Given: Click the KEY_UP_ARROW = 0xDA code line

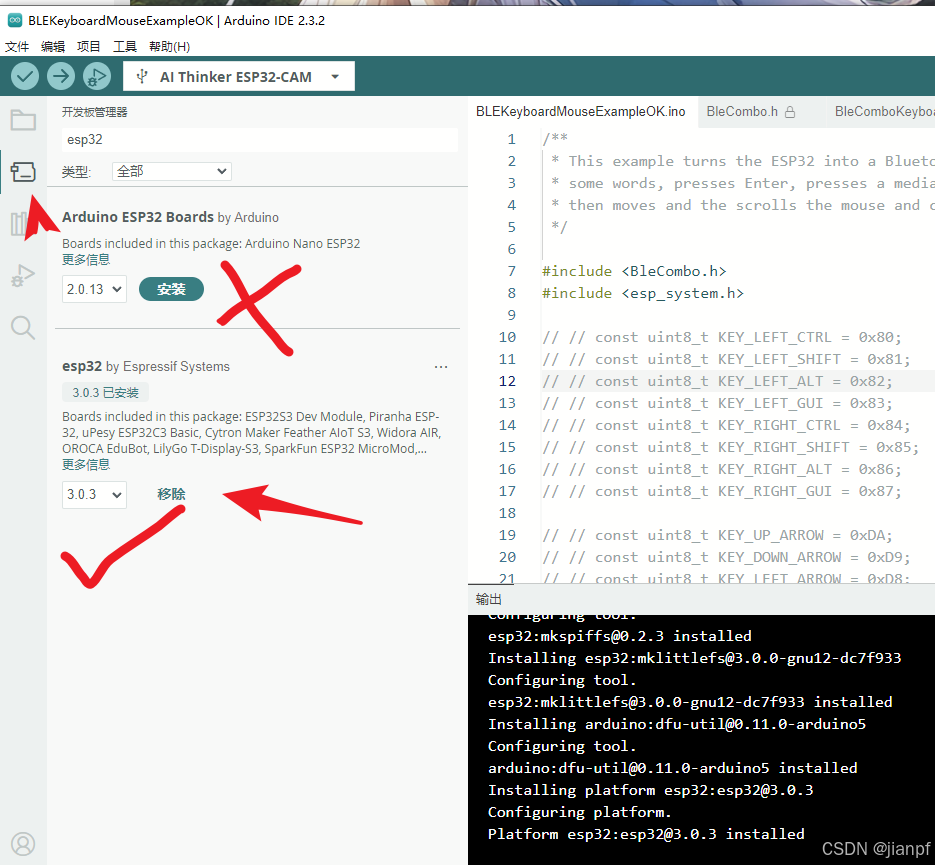Looking at the screenshot, I should [717, 535].
